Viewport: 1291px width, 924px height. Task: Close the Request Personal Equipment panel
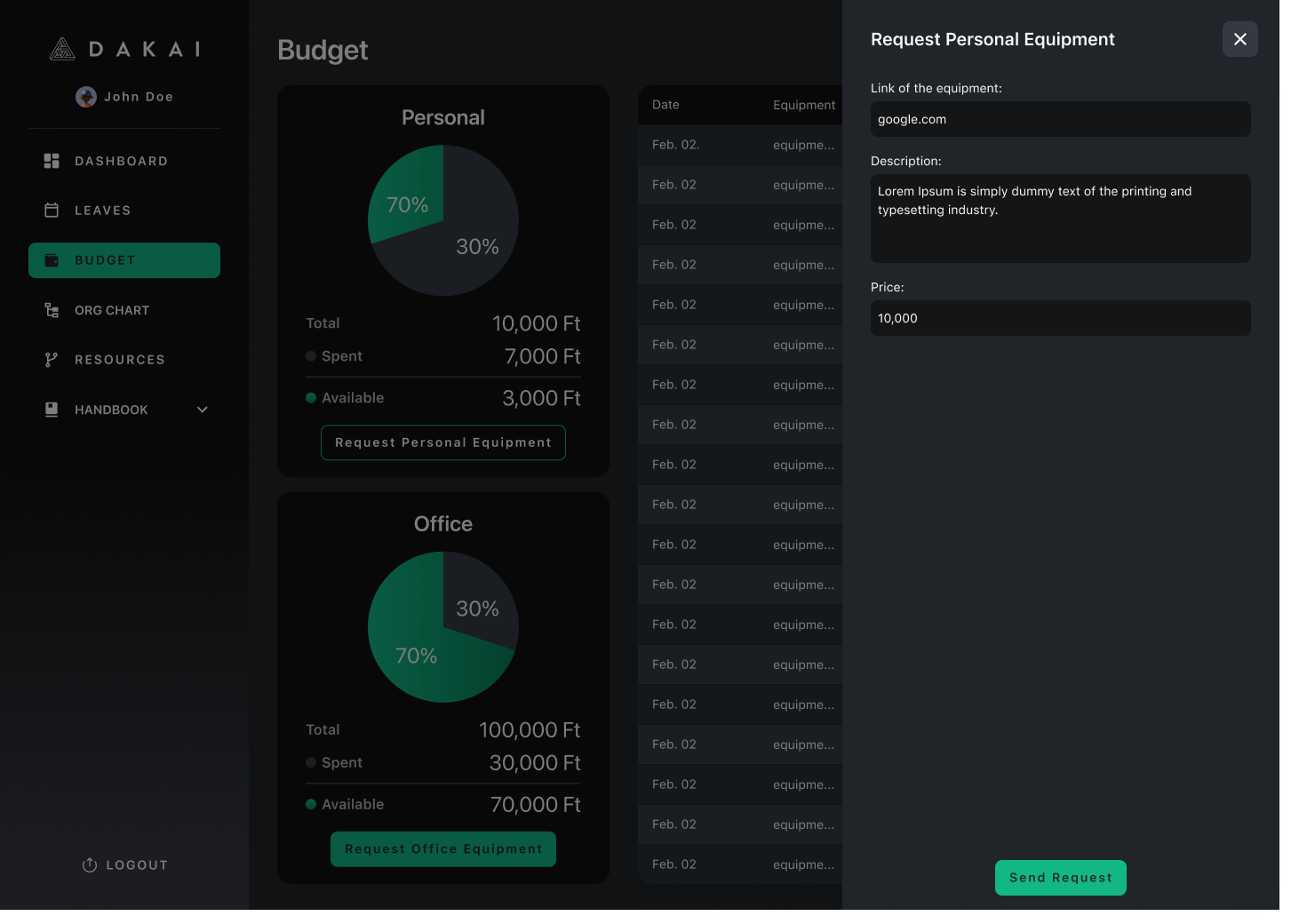point(1240,39)
